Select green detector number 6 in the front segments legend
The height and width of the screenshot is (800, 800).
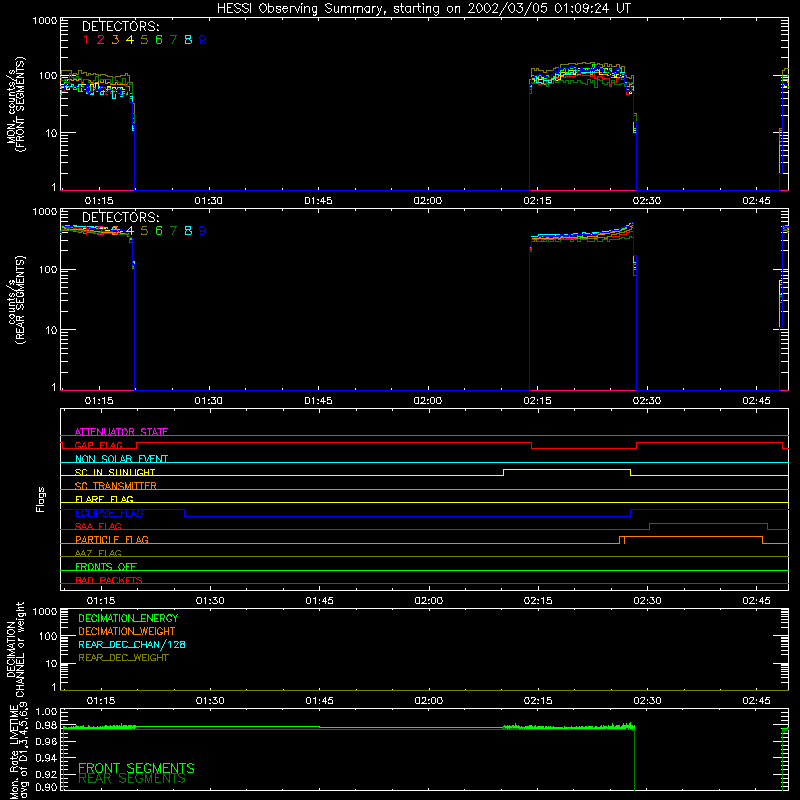click(159, 40)
